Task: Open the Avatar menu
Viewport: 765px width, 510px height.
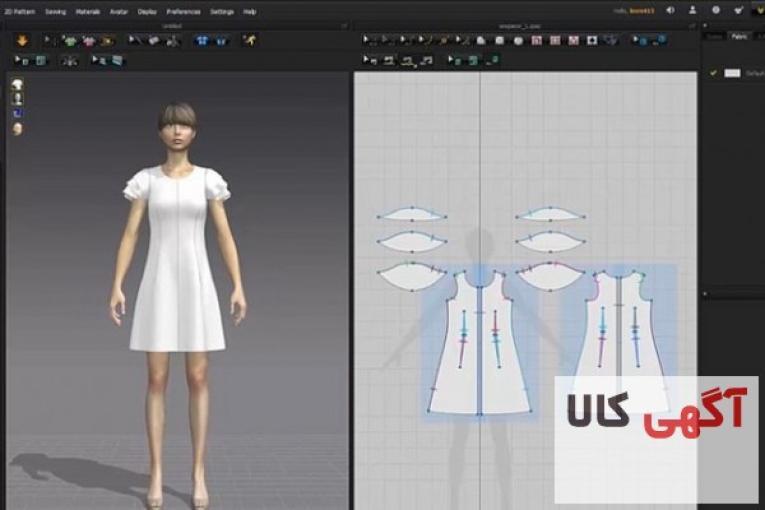Action: [118, 12]
